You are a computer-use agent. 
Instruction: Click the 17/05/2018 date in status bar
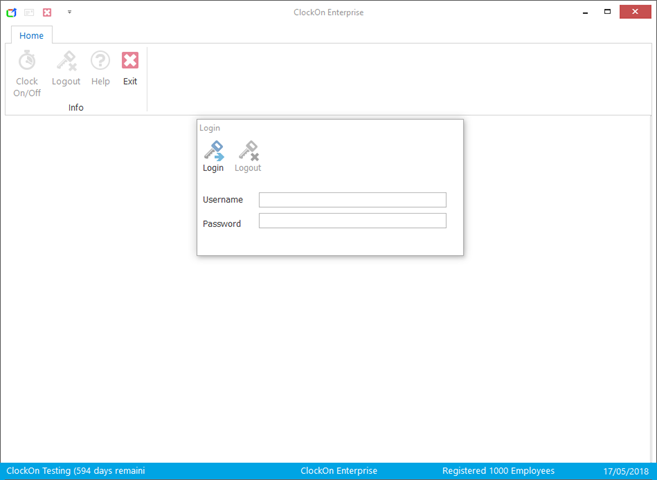point(626,471)
